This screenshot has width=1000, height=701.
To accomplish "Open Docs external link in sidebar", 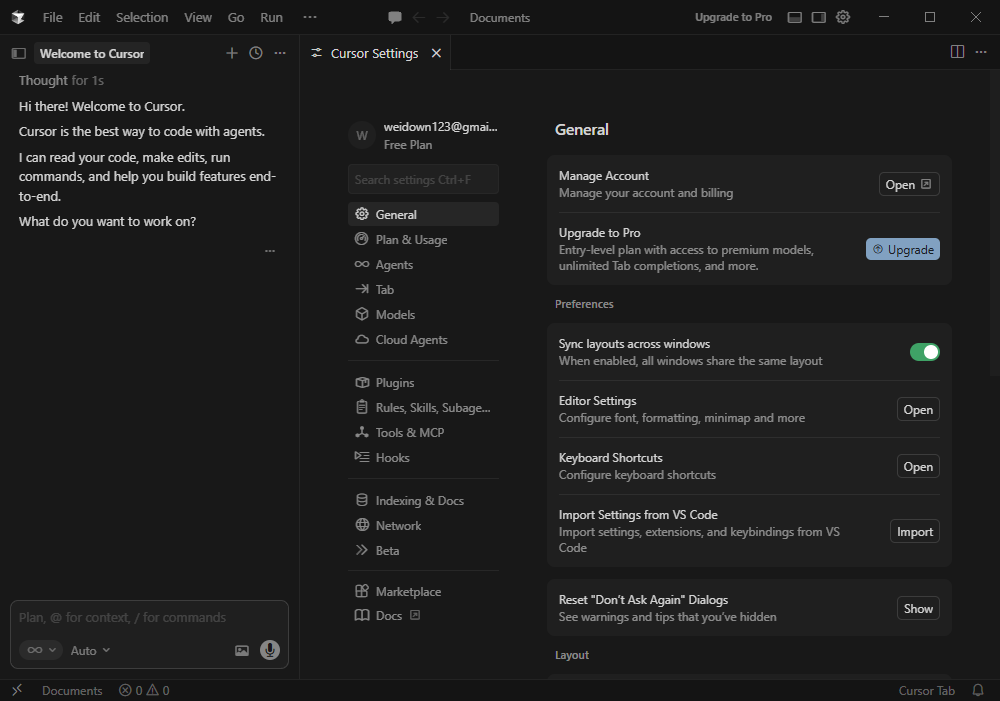I will coord(389,616).
